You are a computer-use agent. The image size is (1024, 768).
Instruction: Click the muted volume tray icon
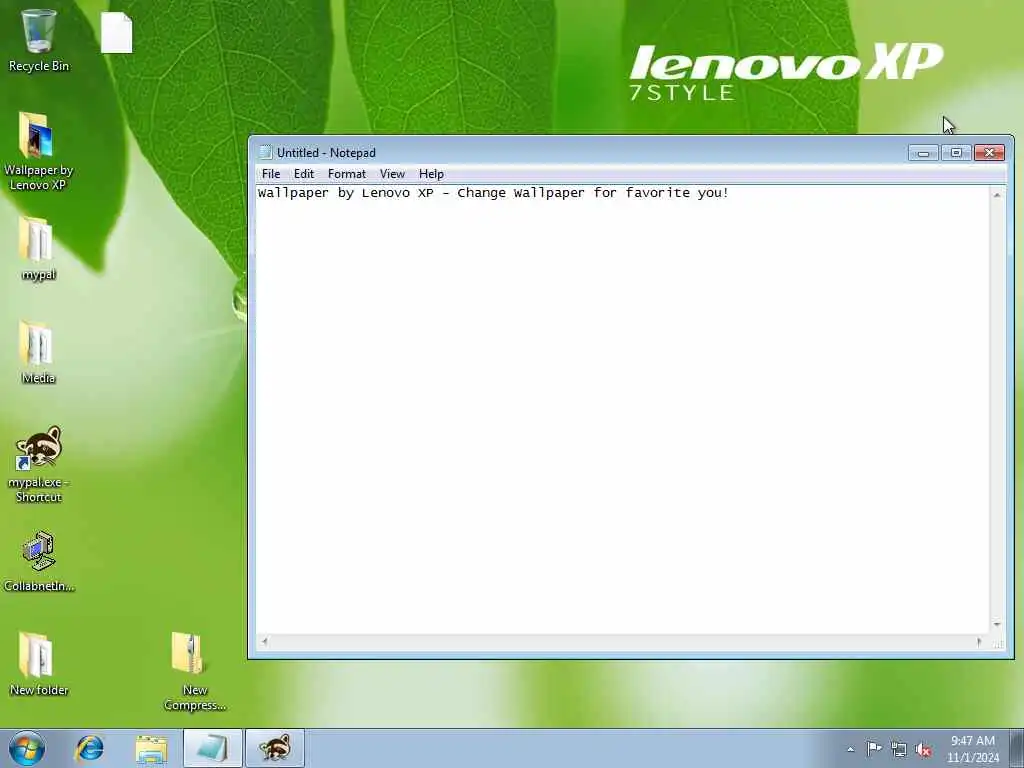[923, 750]
